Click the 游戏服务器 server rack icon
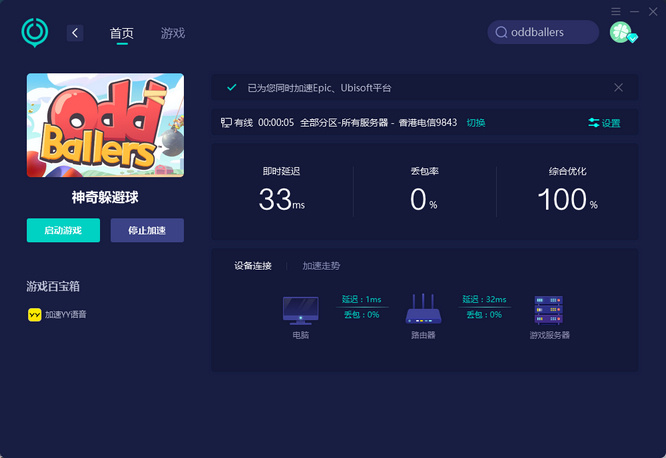 [x=549, y=310]
